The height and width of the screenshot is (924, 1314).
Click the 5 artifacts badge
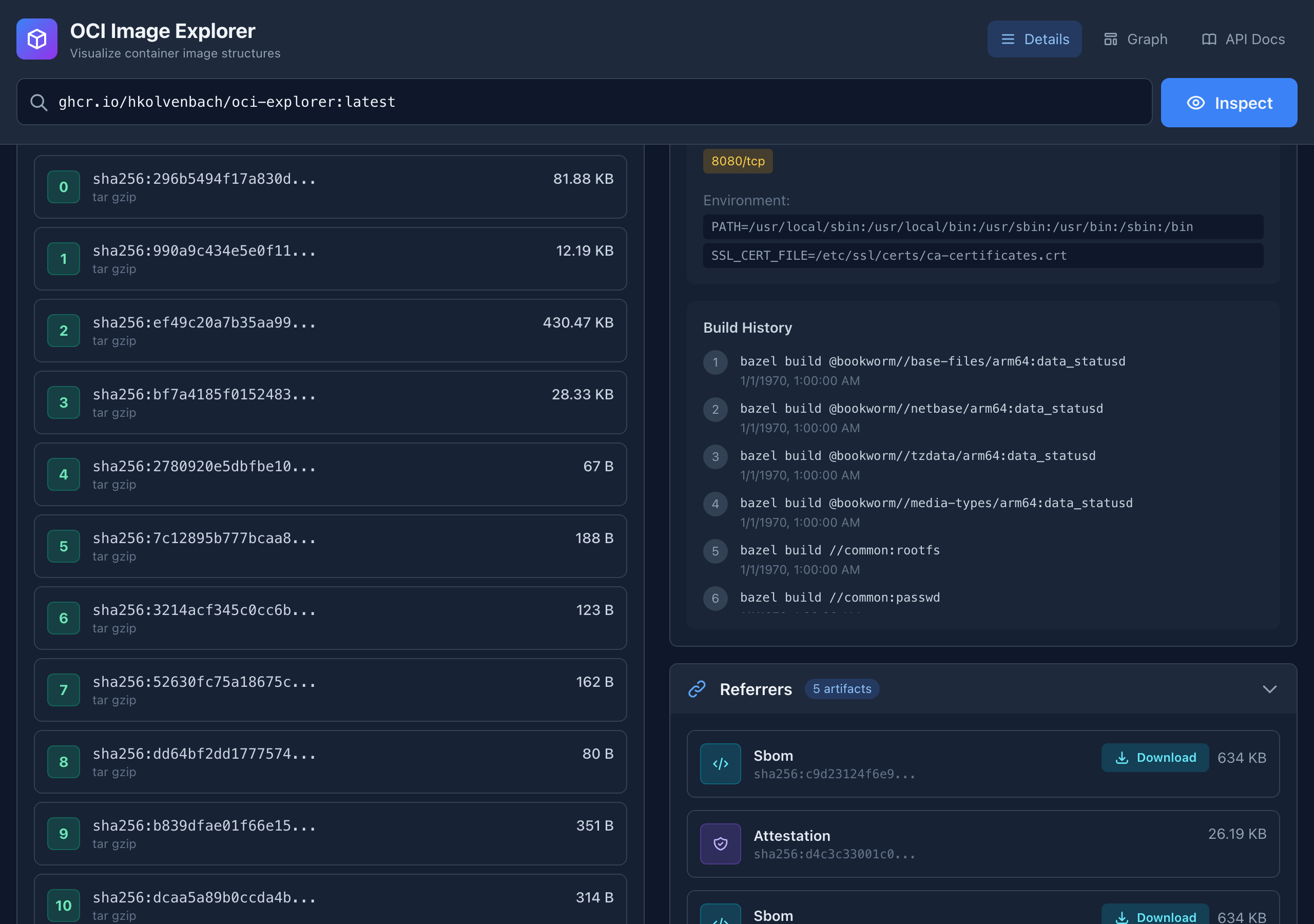pyautogui.click(x=842, y=689)
